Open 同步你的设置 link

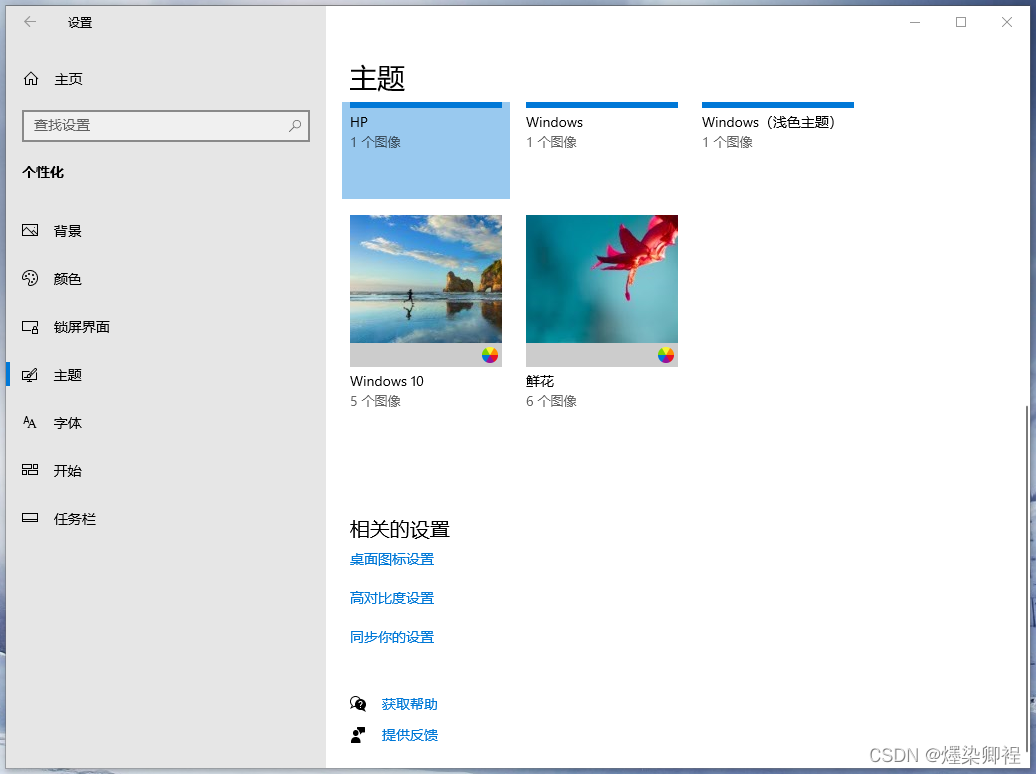pos(392,637)
